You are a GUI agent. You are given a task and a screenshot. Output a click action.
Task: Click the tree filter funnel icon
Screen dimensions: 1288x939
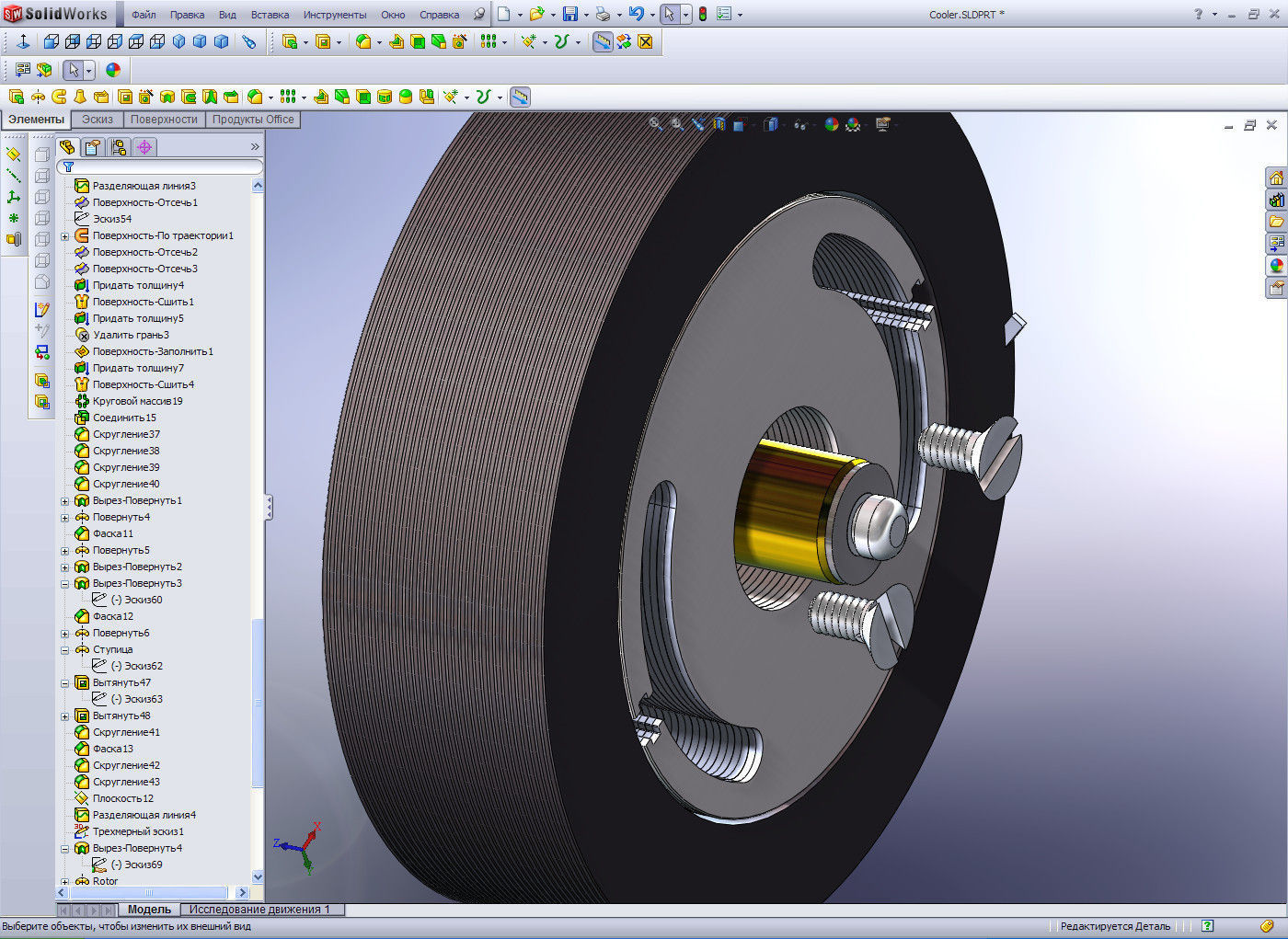click(x=68, y=166)
